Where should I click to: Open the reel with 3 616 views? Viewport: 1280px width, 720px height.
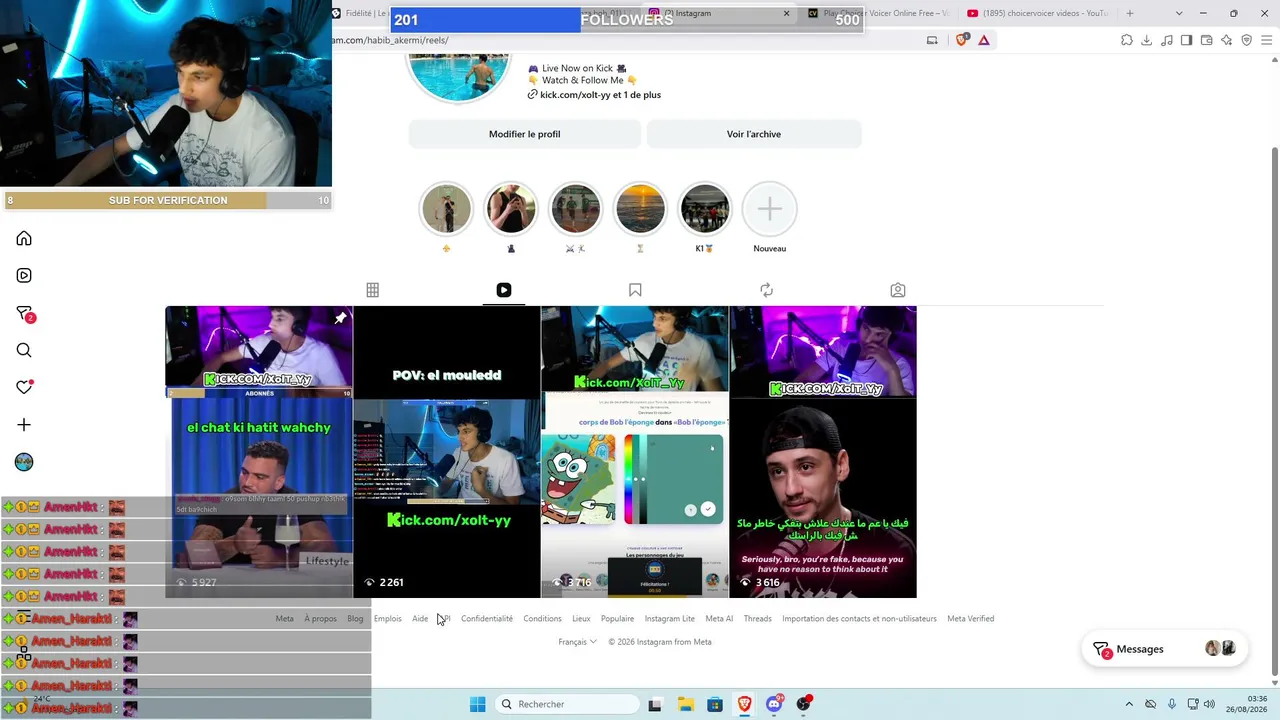click(823, 452)
